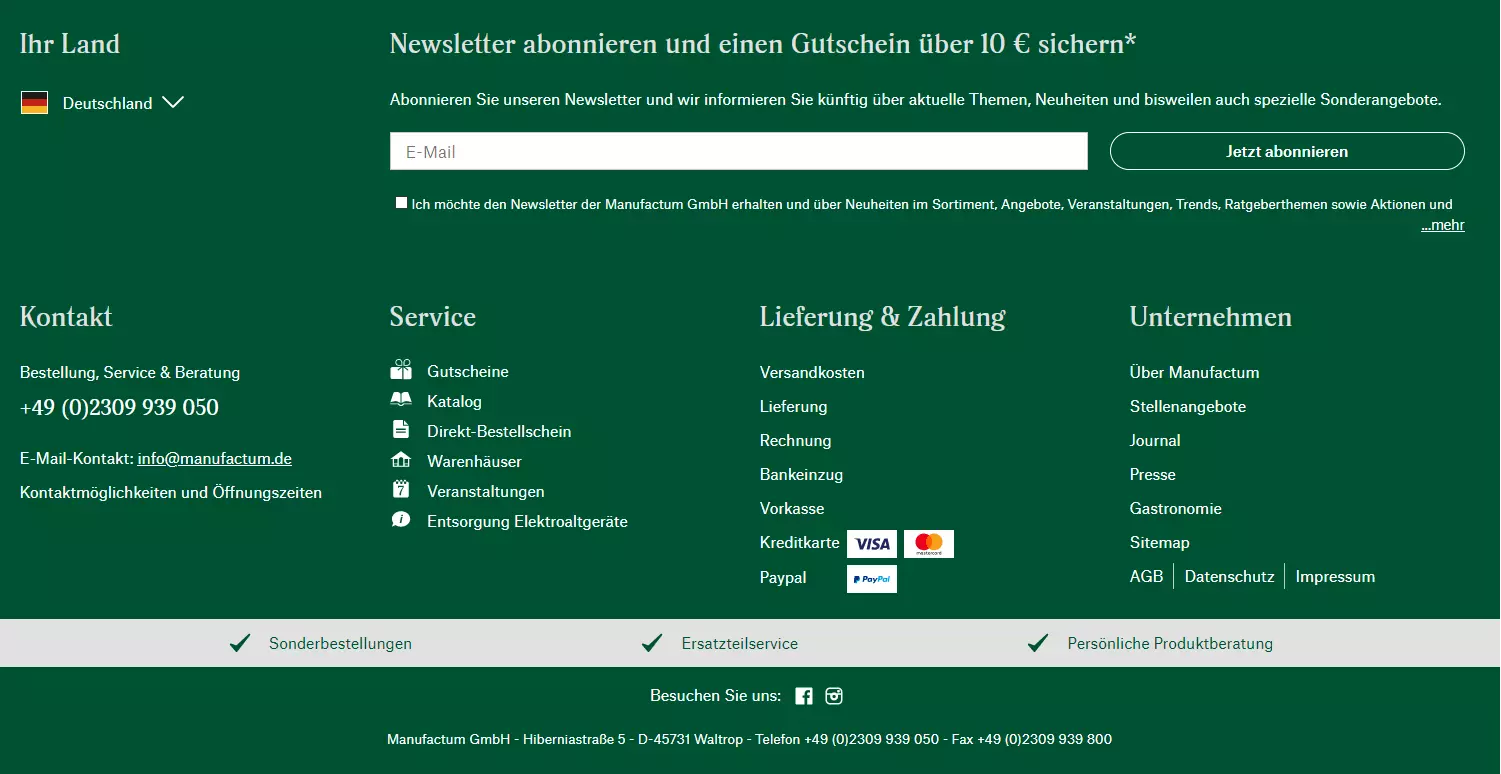Expand the Deutschland country dropdown chevron
This screenshot has width=1501, height=774.
(x=173, y=102)
